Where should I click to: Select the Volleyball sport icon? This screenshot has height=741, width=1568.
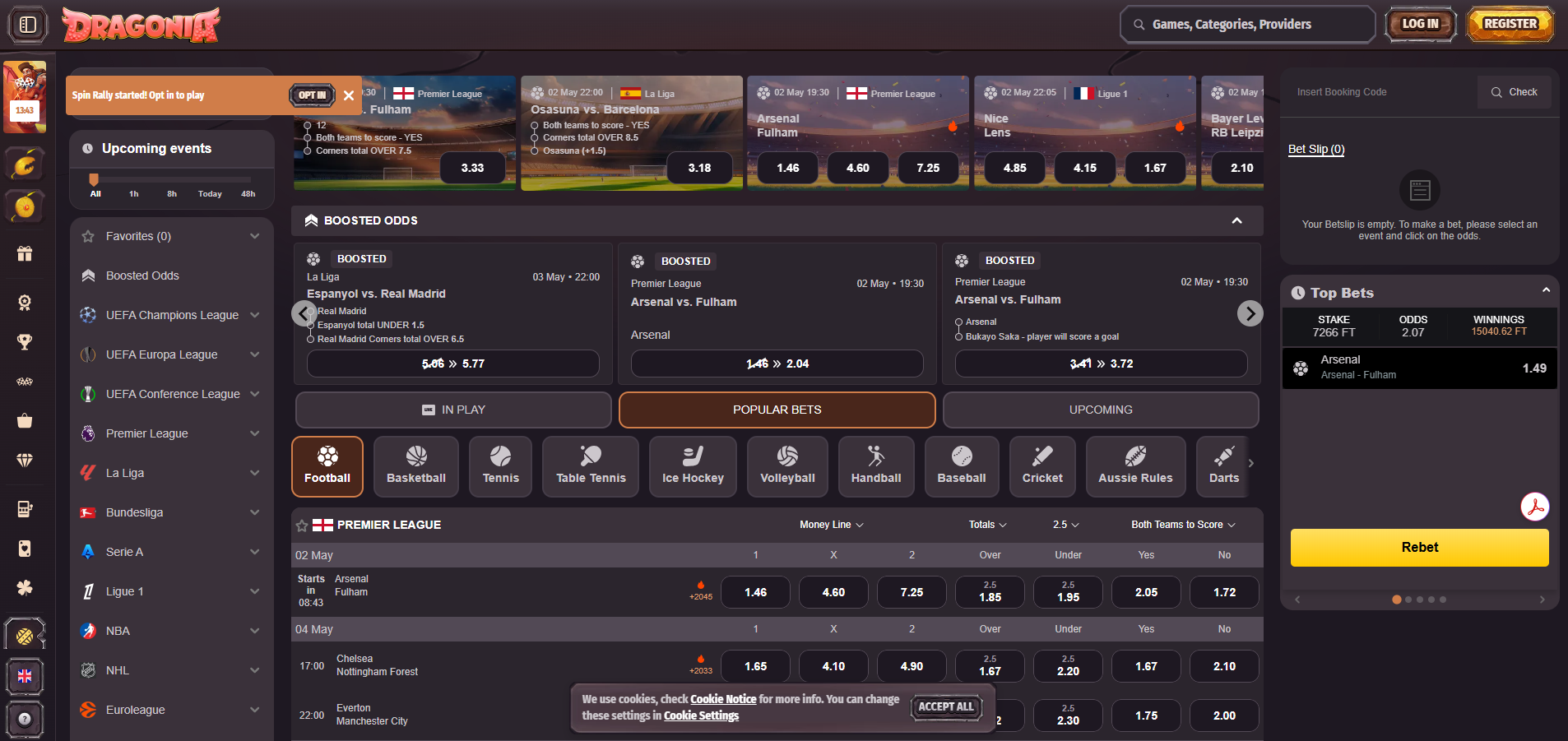click(x=787, y=466)
